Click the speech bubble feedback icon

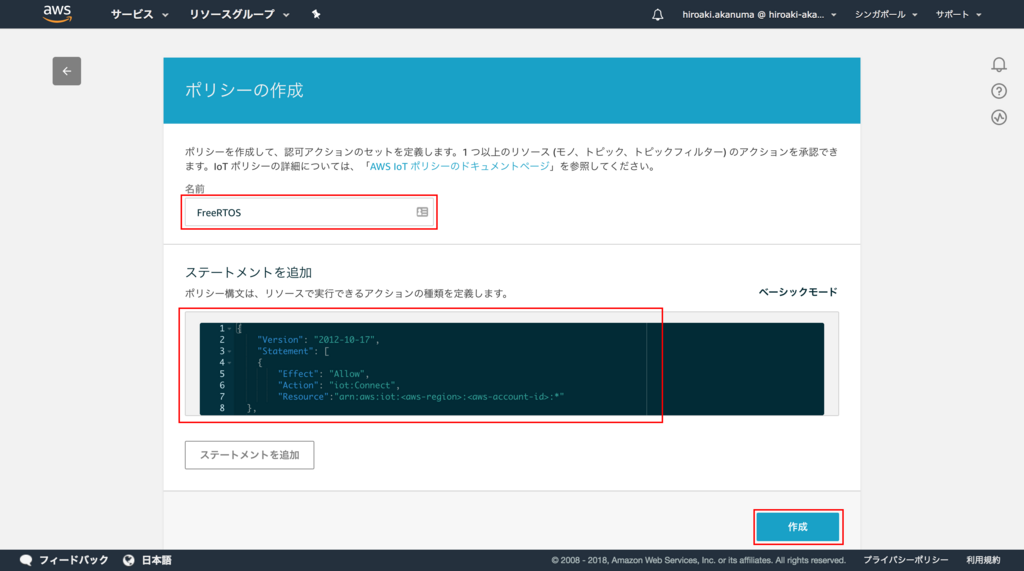click(x=26, y=560)
